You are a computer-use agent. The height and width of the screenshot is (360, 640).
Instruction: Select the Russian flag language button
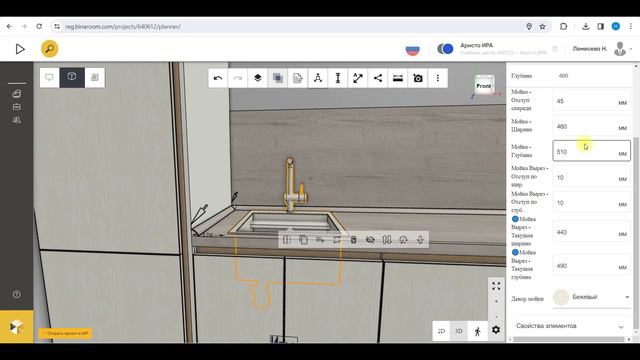pyautogui.click(x=413, y=50)
